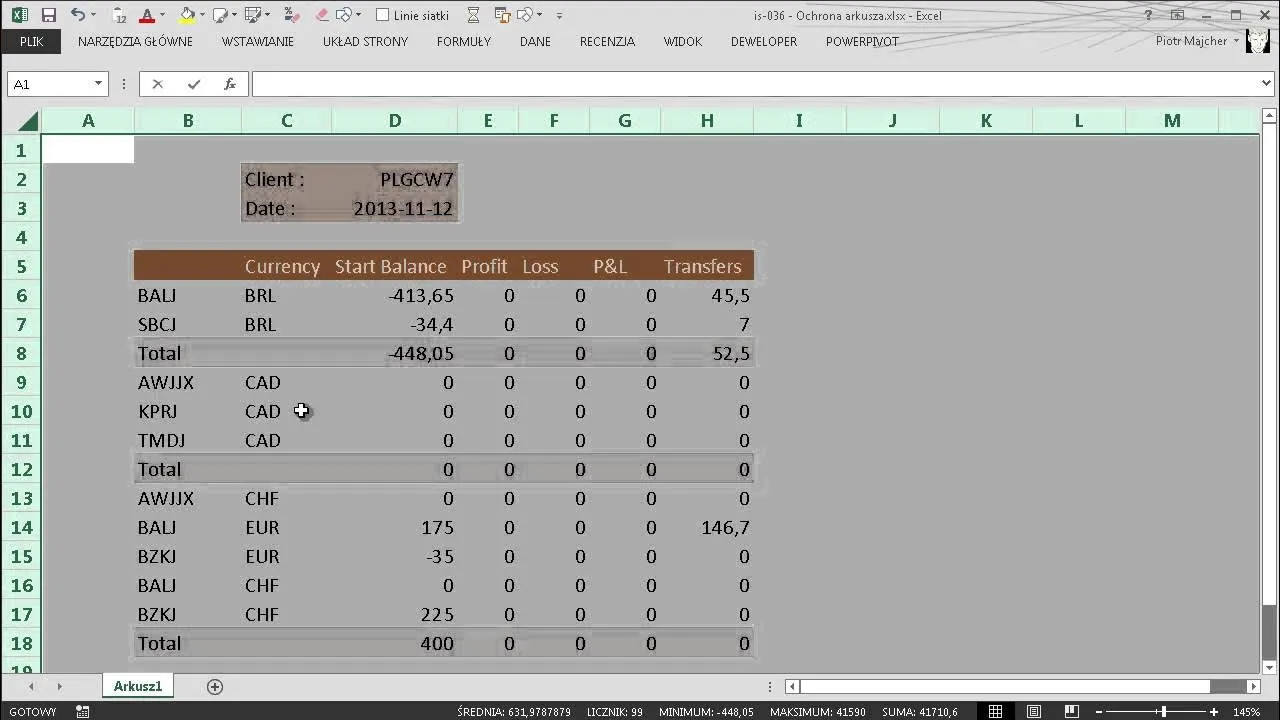Expand the fill color dropdown arrow
1280x720 pixels.
[202, 16]
